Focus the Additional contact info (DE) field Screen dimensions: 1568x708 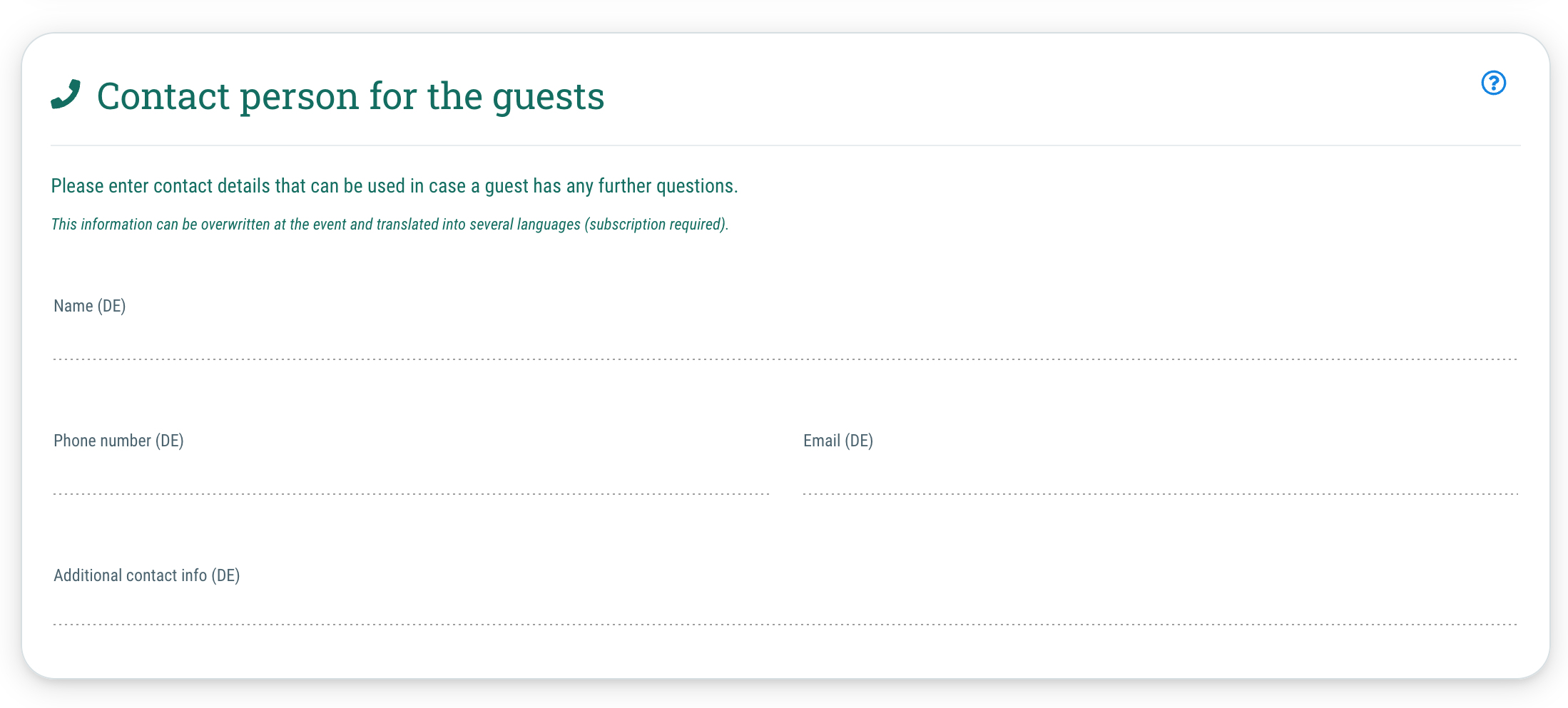785,608
